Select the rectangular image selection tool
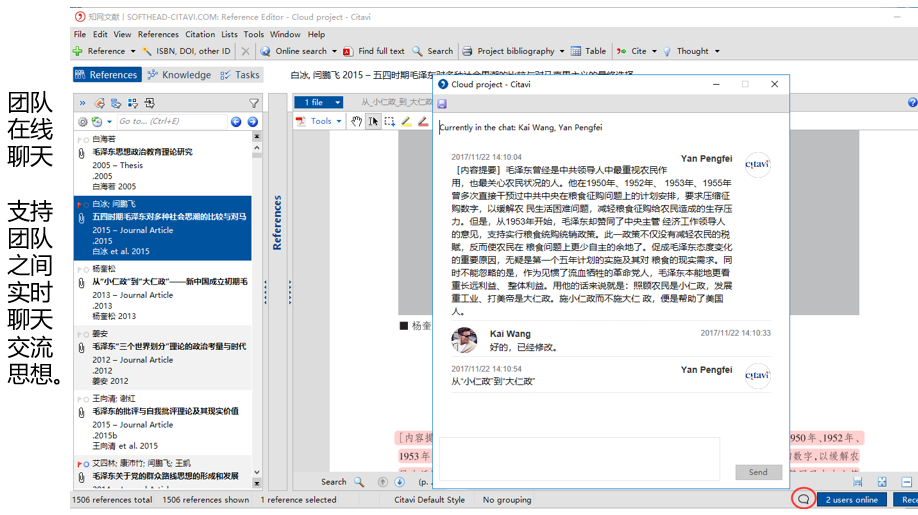The image size is (918, 515). pyautogui.click(x=389, y=121)
